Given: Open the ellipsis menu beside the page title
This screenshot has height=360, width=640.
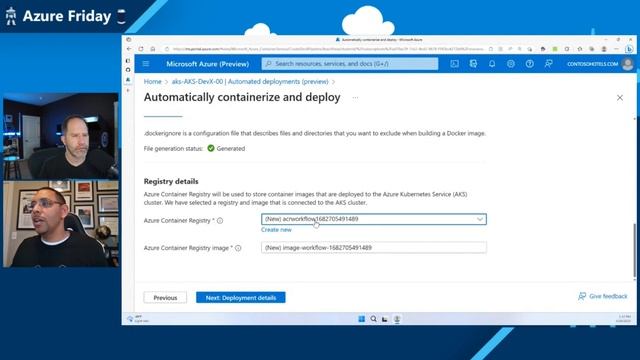Looking at the screenshot, I should [355, 98].
